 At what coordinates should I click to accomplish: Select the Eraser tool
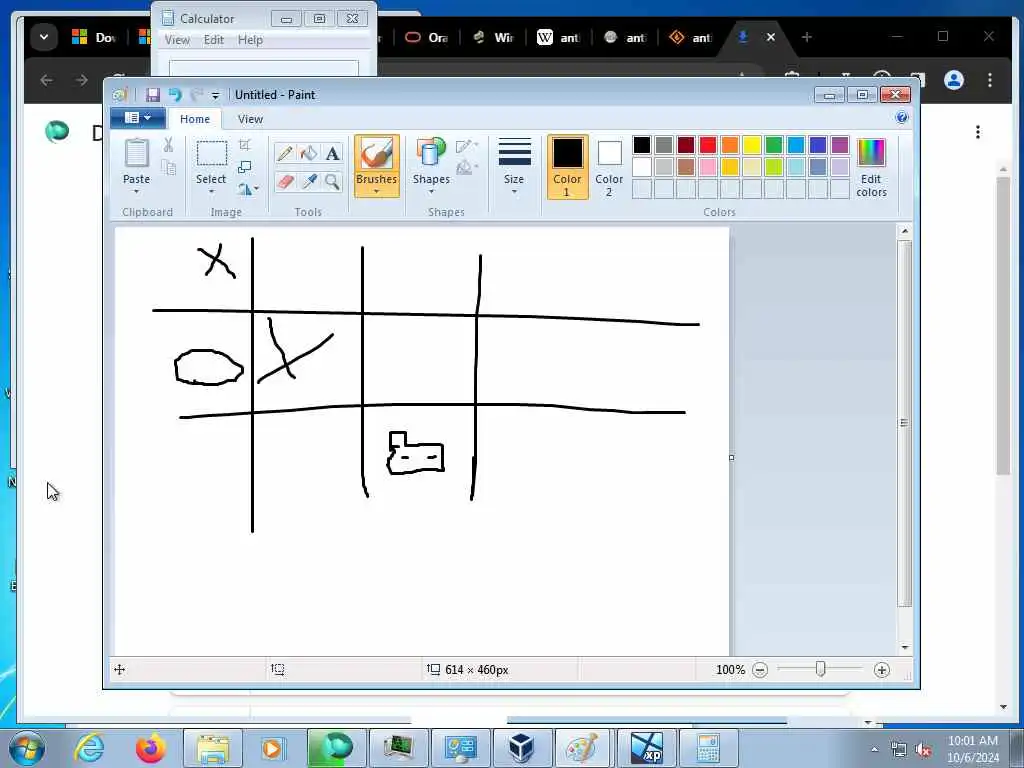[285, 182]
